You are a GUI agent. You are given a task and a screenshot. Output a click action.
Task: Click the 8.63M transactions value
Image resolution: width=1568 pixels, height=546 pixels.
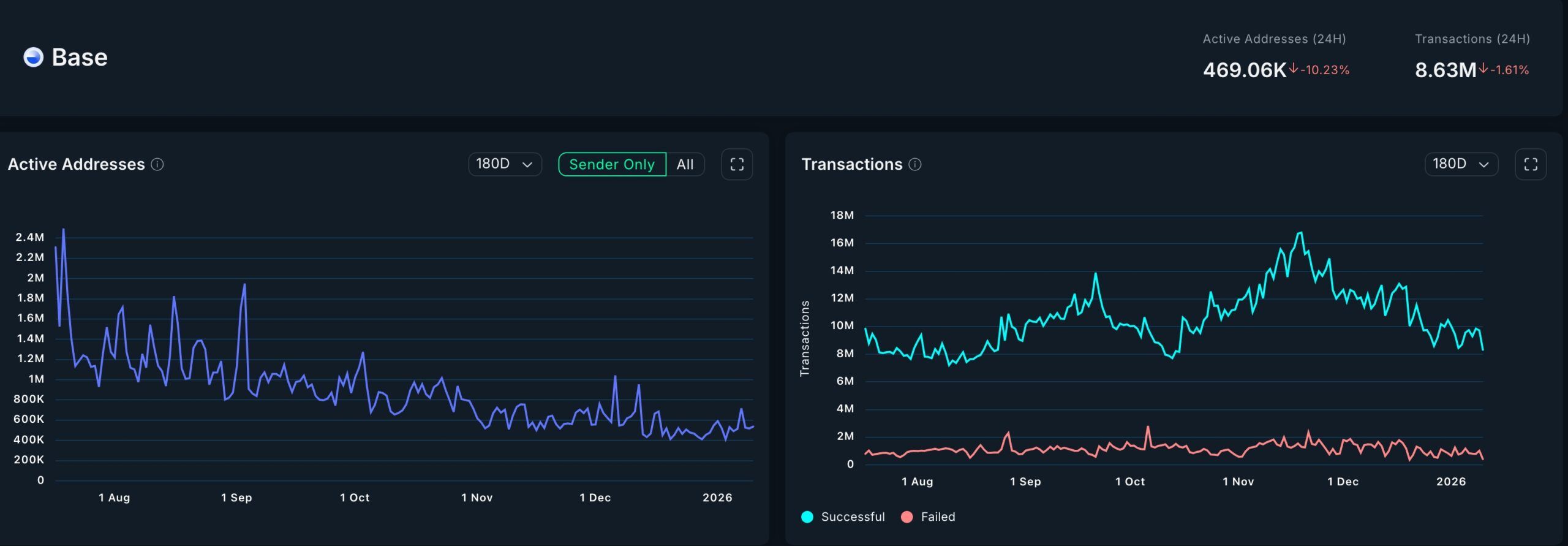[x=1445, y=70]
